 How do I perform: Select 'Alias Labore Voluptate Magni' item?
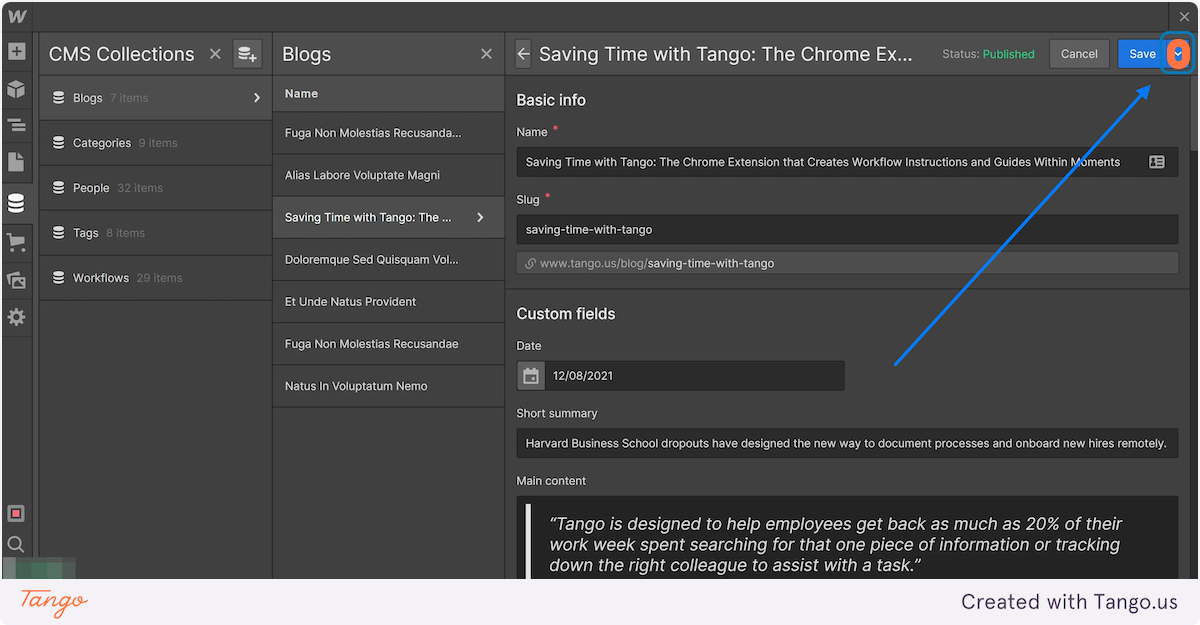(x=388, y=175)
